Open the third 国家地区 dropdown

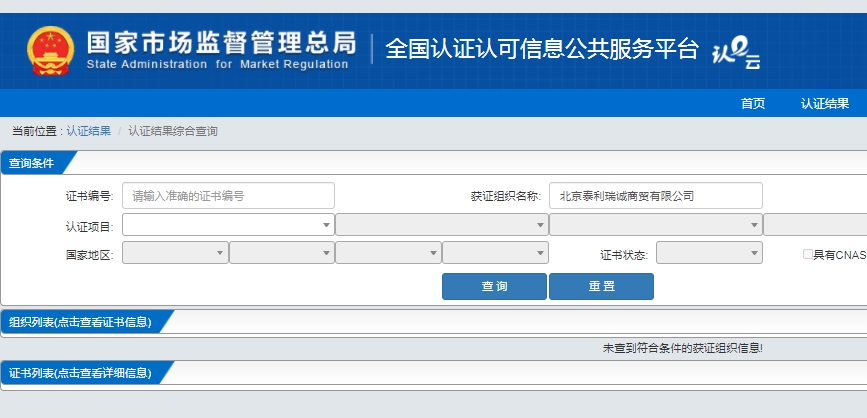389,253
